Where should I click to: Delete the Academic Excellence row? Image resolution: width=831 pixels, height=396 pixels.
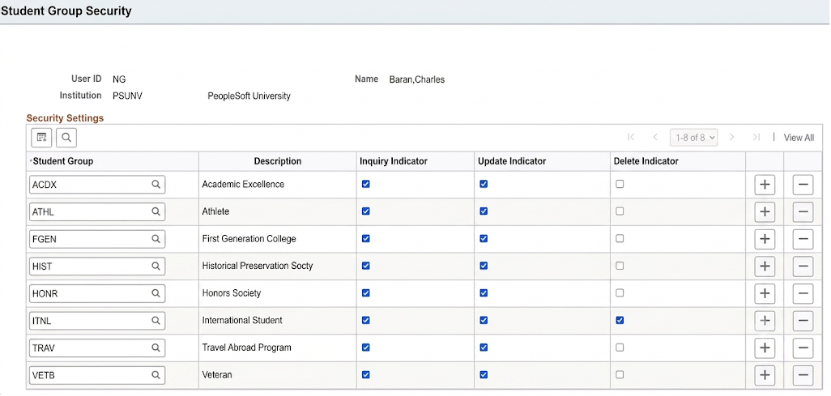pyautogui.click(x=803, y=184)
